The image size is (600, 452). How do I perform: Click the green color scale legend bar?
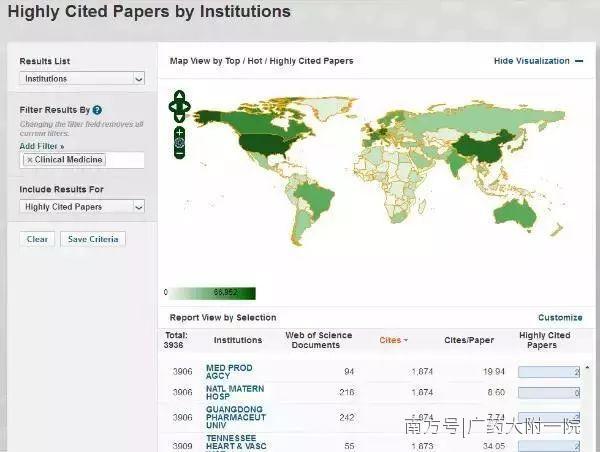coord(210,293)
